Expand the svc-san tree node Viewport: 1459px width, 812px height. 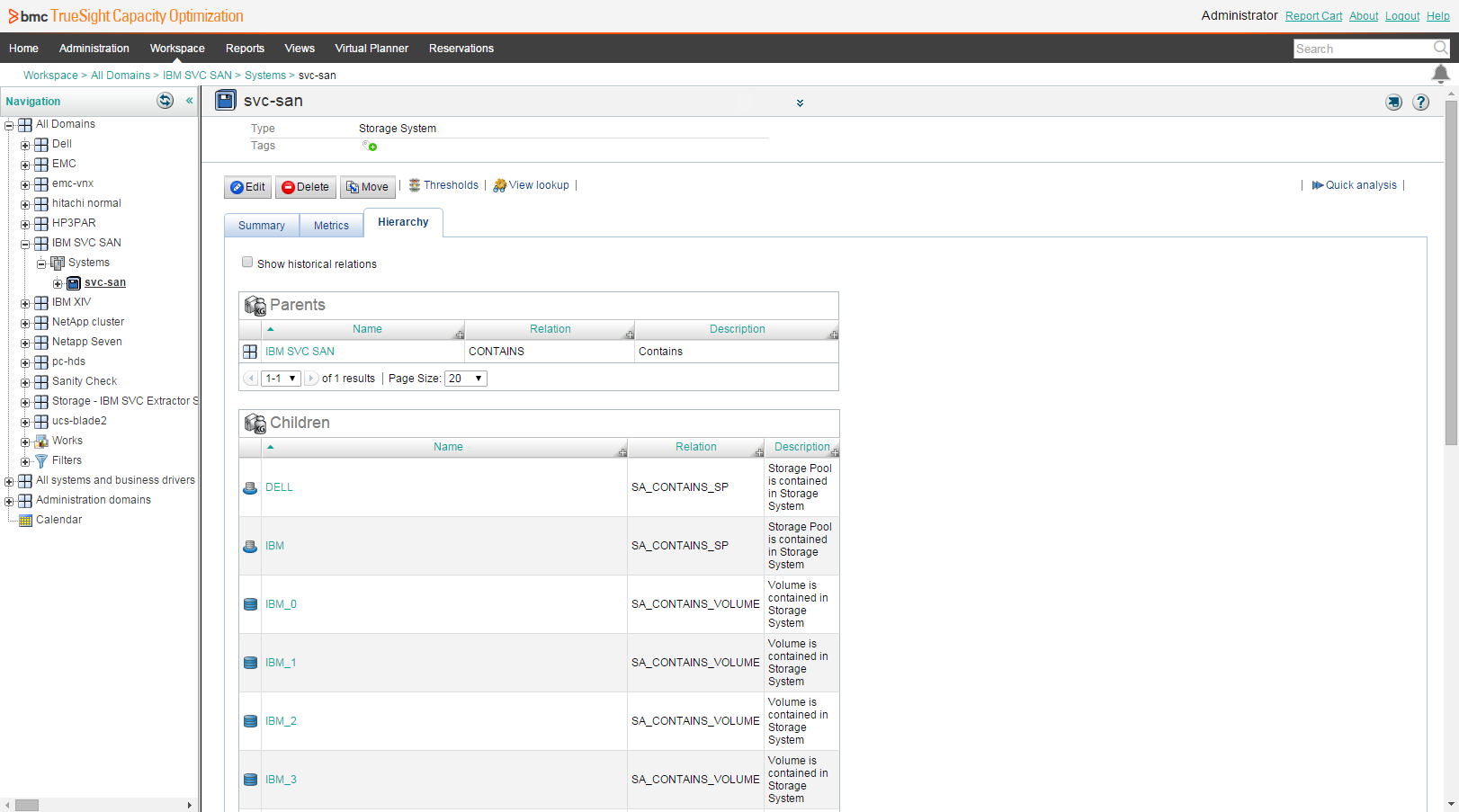tap(58, 283)
